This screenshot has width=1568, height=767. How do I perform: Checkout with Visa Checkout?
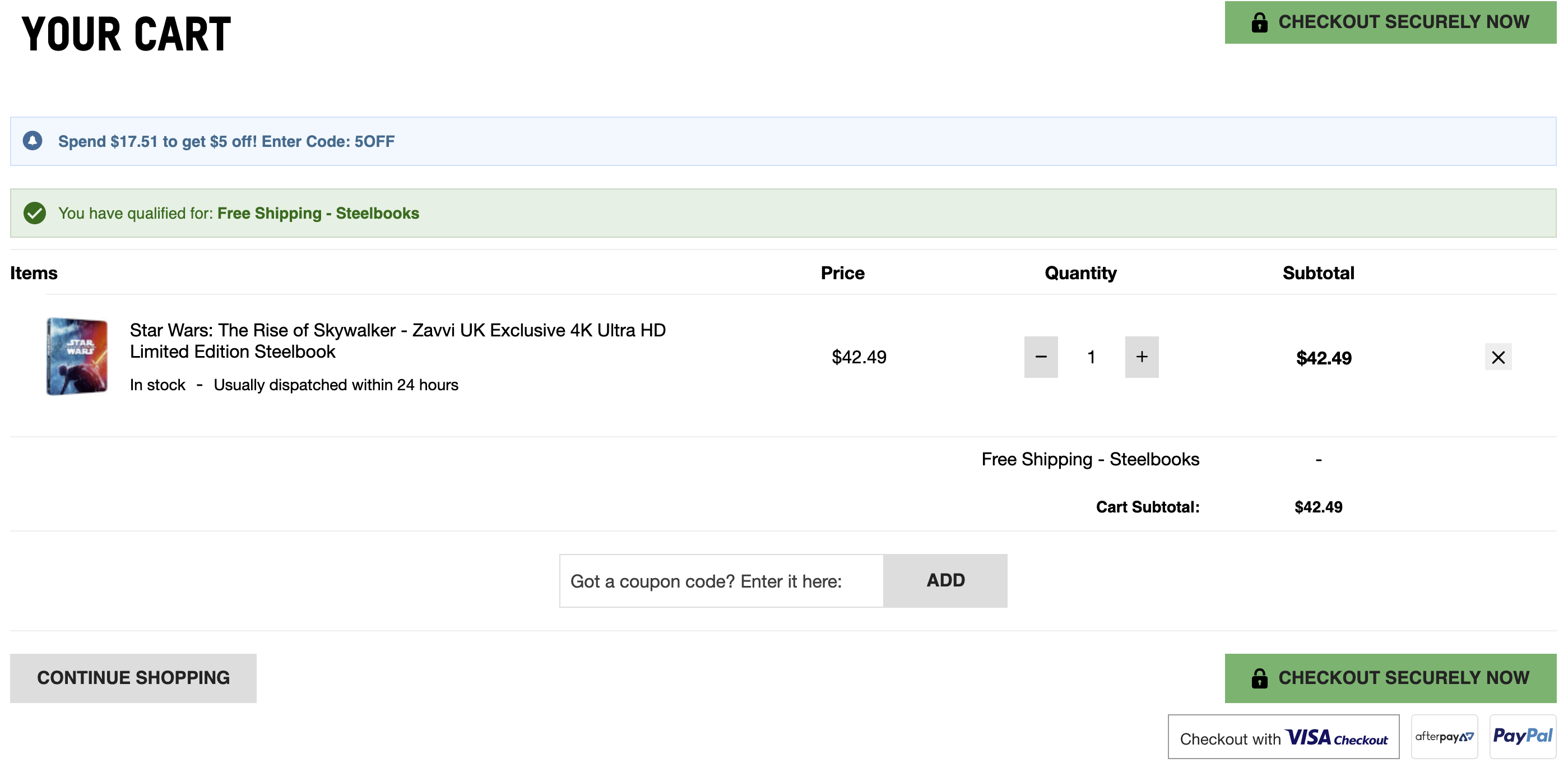[1284, 737]
